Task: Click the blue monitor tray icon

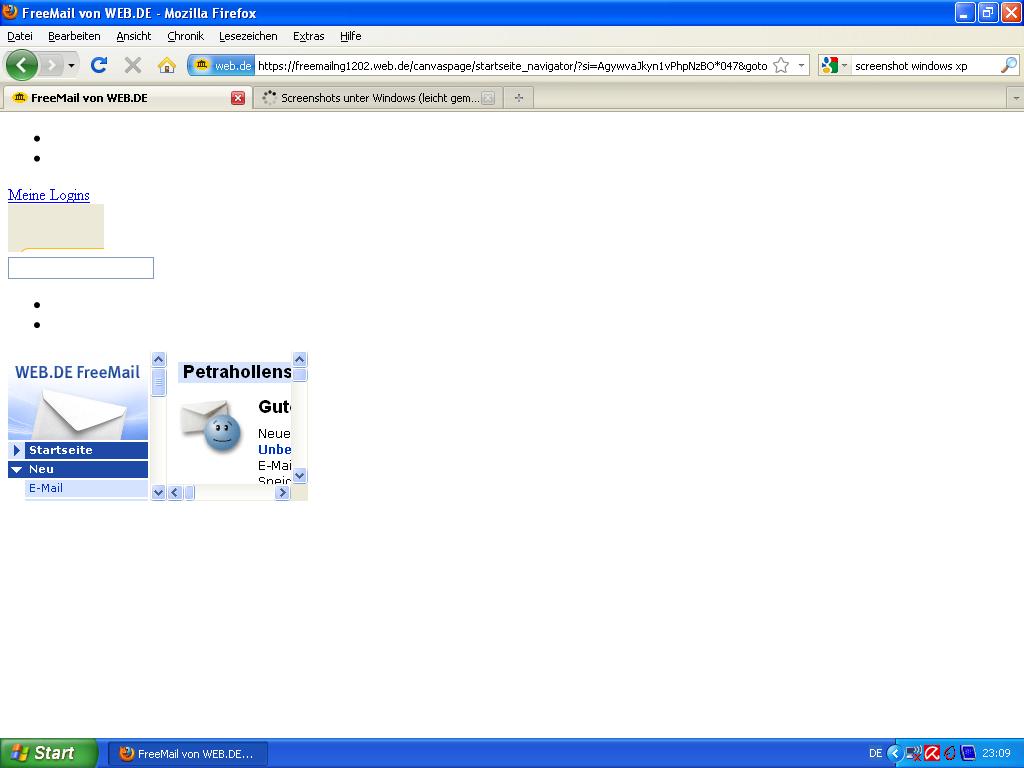Action: [x=968, y=753]
